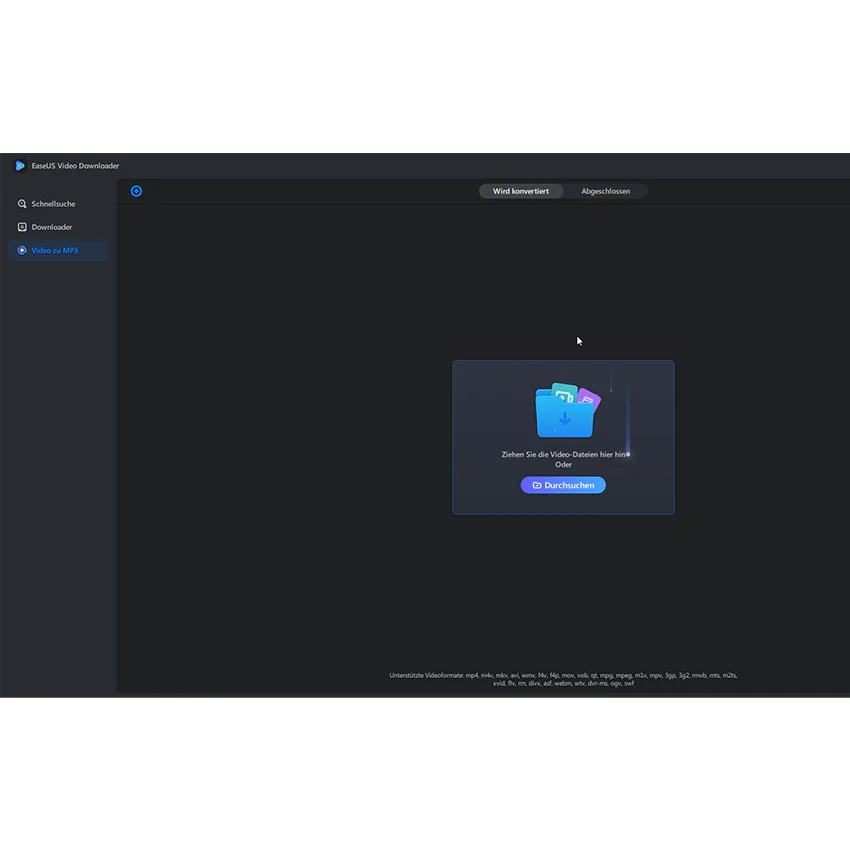This screenshot has width=850, height=850.
Task: Click the EaseUS Video Downloader title text
Action: (75, 166)
